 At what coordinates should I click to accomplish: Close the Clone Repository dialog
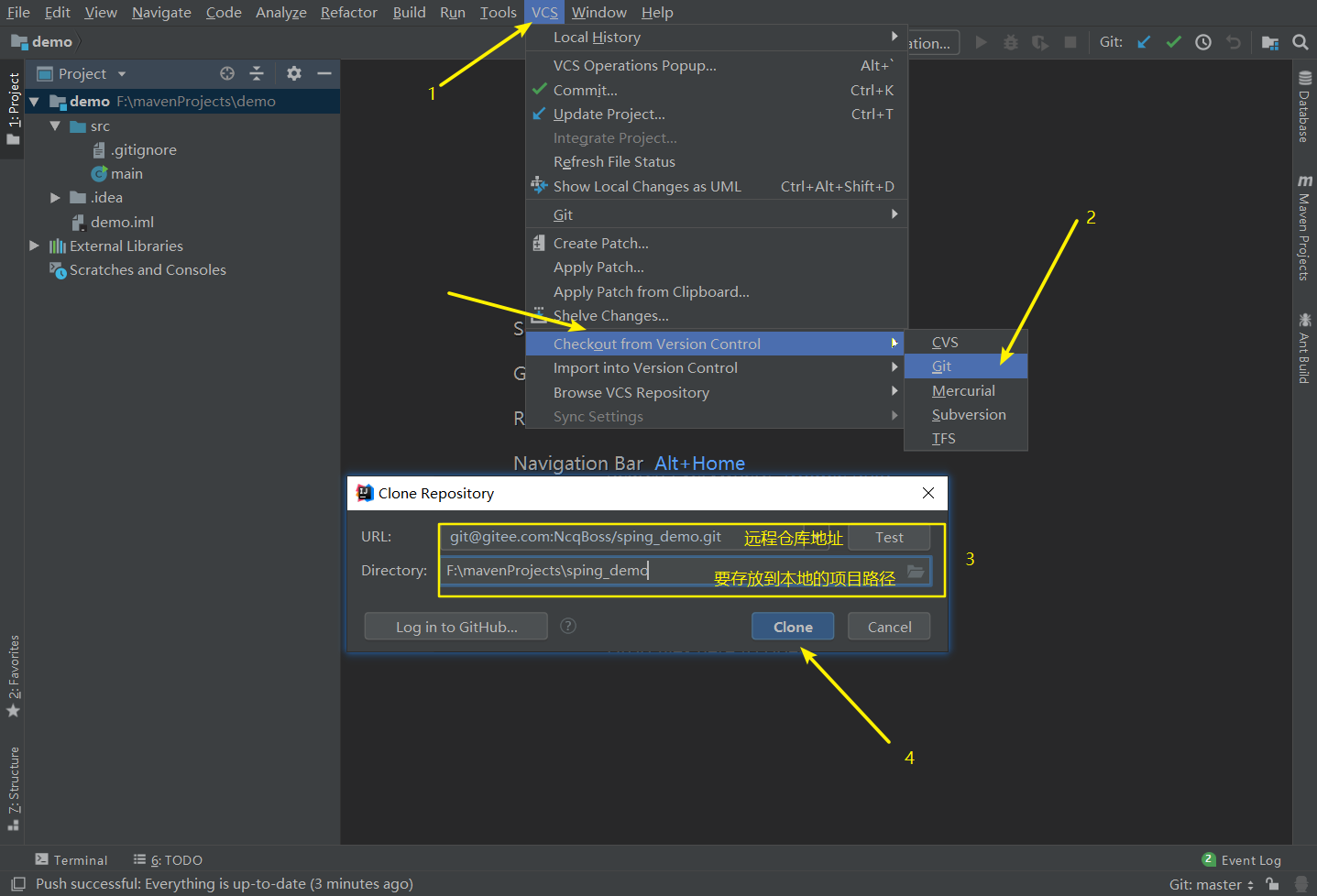tap(928, 493)
